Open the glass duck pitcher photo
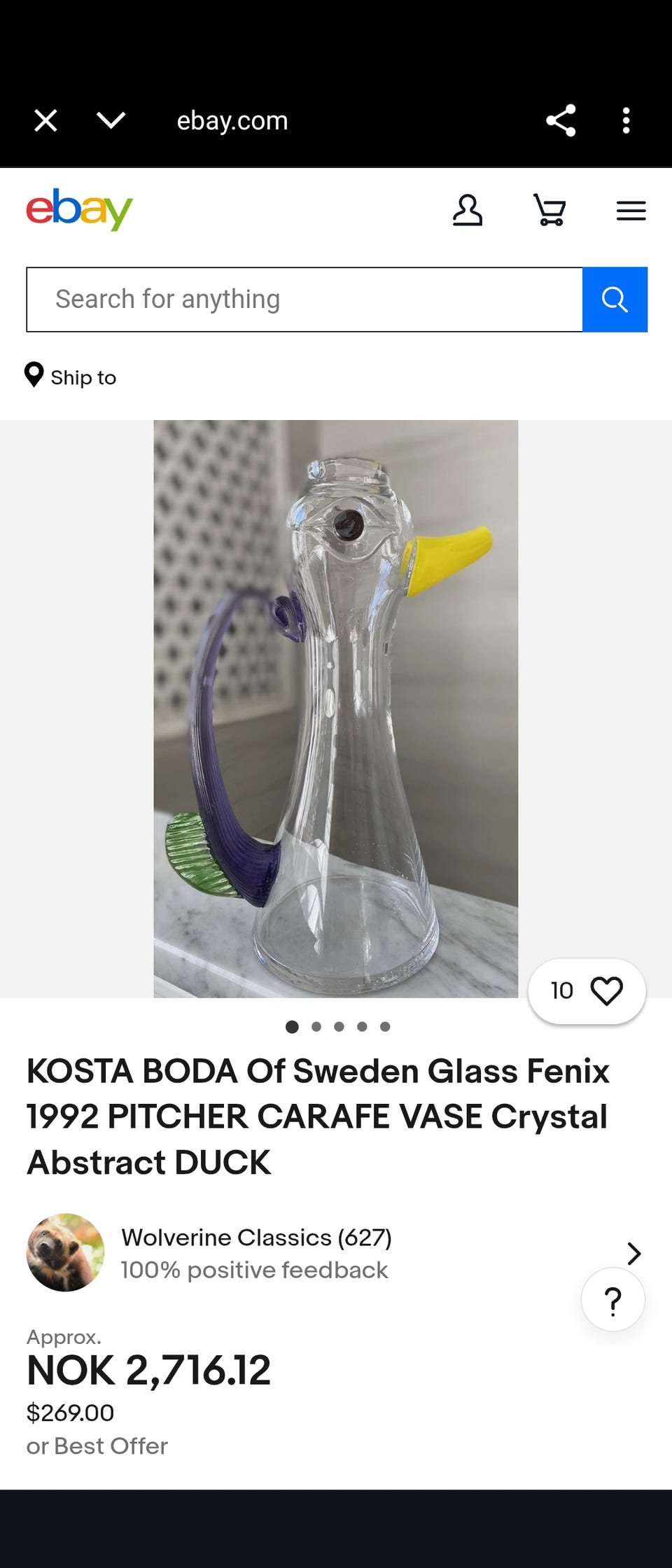 336,708
